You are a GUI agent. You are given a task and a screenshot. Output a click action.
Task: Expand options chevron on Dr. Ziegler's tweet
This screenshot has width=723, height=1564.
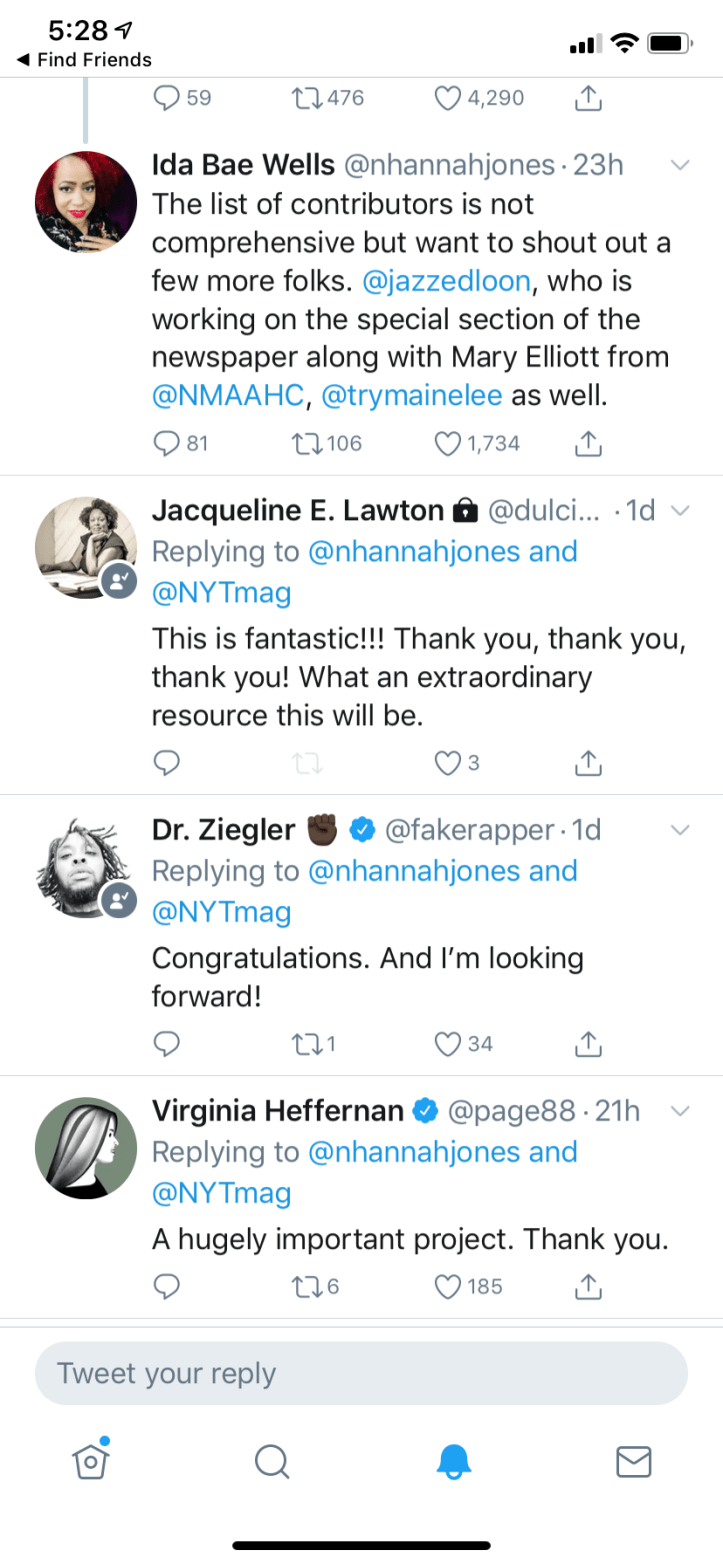click(680, 830)
